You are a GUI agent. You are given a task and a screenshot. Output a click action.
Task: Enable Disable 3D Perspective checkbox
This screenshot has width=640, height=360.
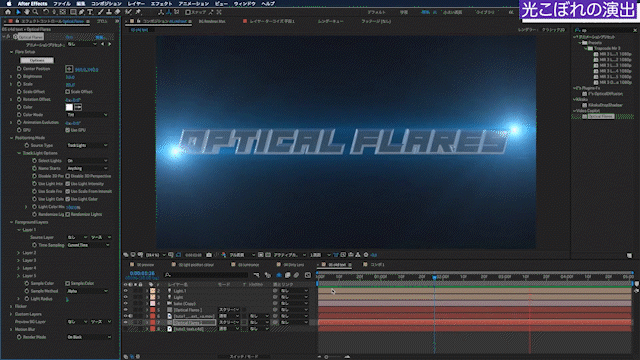[68, 176]
